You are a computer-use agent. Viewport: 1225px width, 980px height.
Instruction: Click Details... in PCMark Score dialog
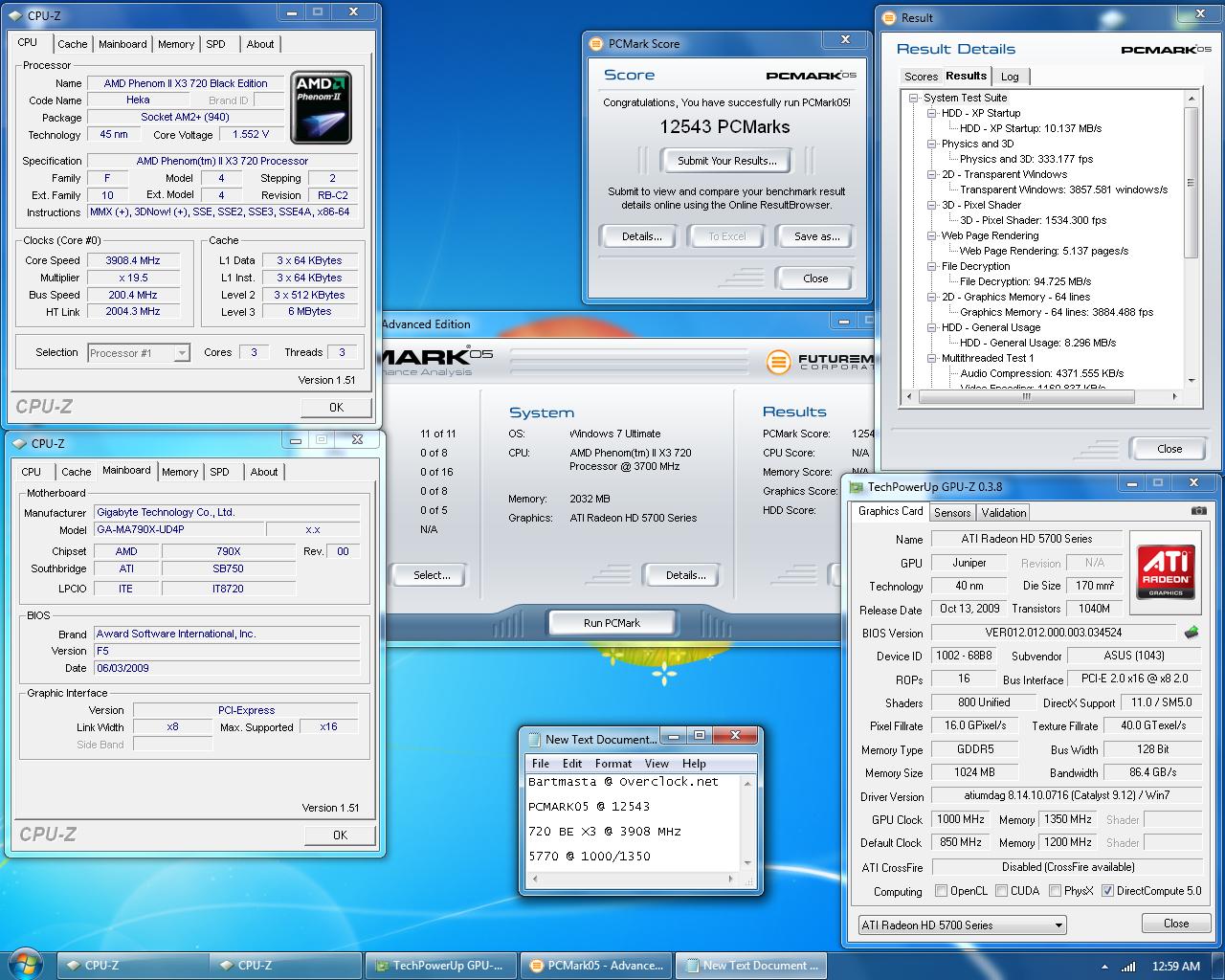(x=641, y=236)
